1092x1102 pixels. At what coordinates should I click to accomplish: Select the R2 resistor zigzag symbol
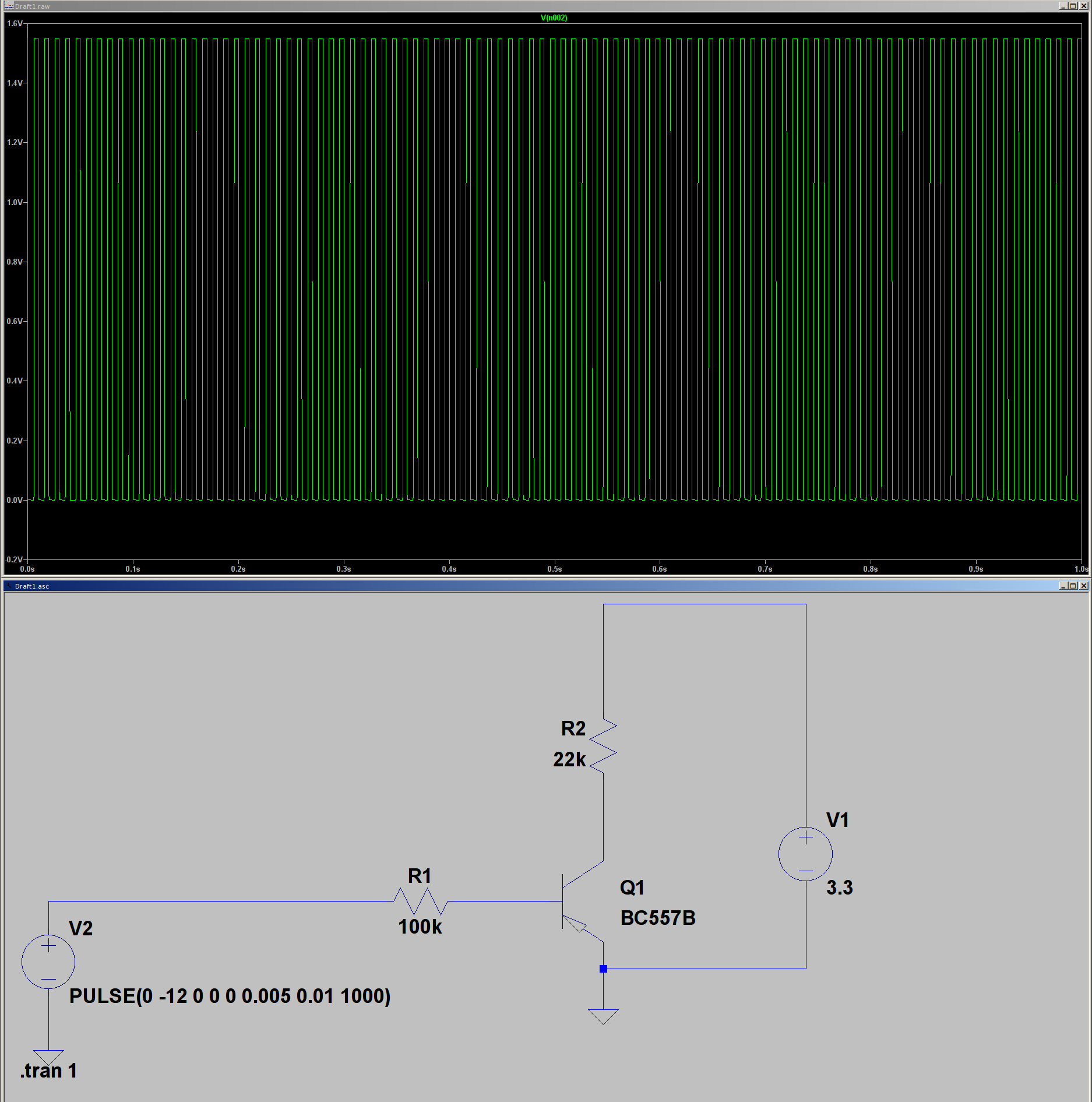tap(603, 746)
